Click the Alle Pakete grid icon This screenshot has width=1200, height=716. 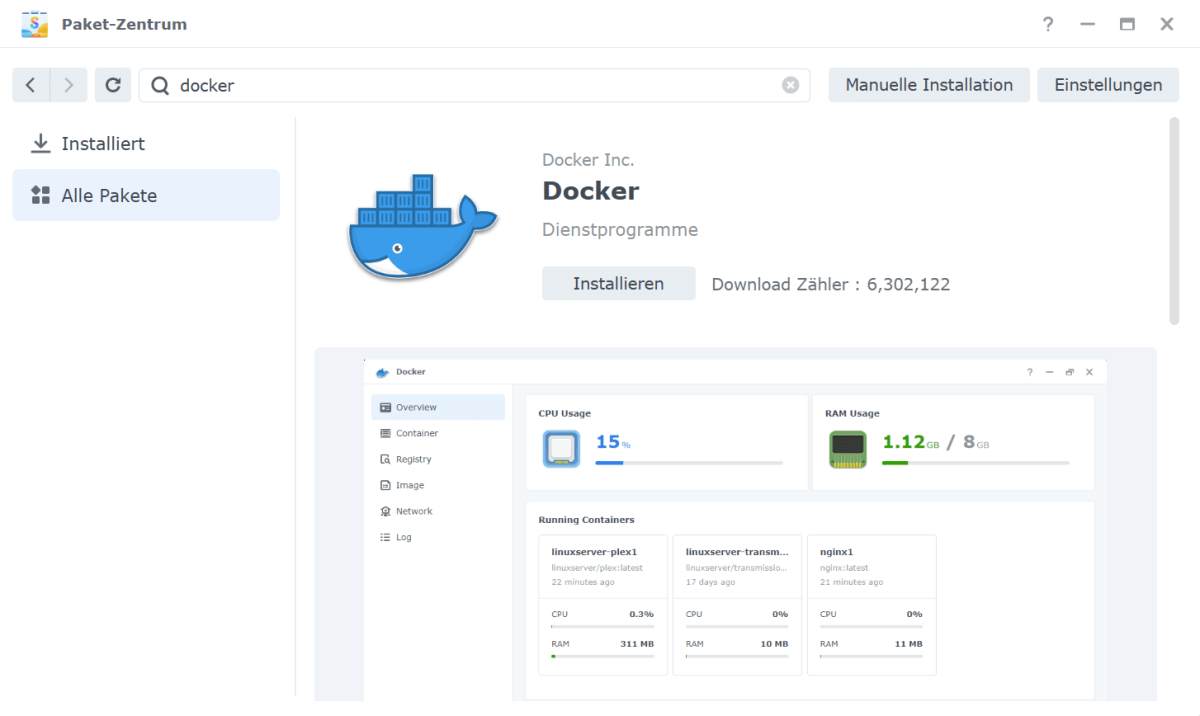click(41, 195)
